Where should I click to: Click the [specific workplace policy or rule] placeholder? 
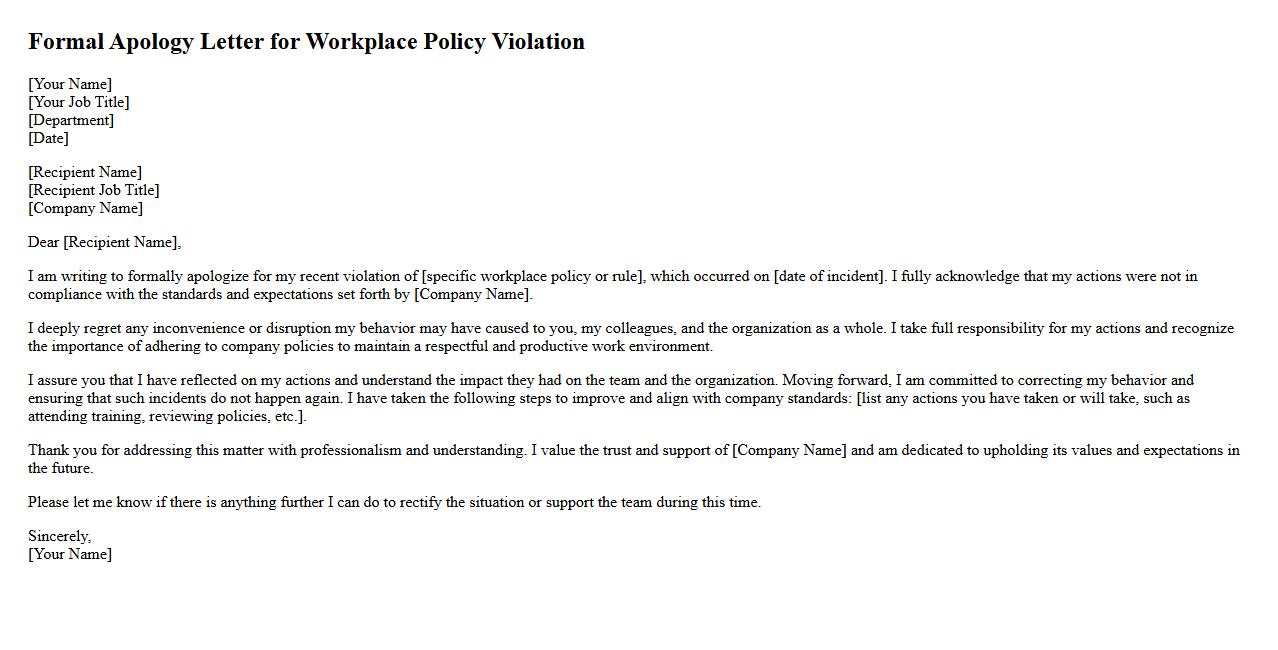click(x=534, y=276)
